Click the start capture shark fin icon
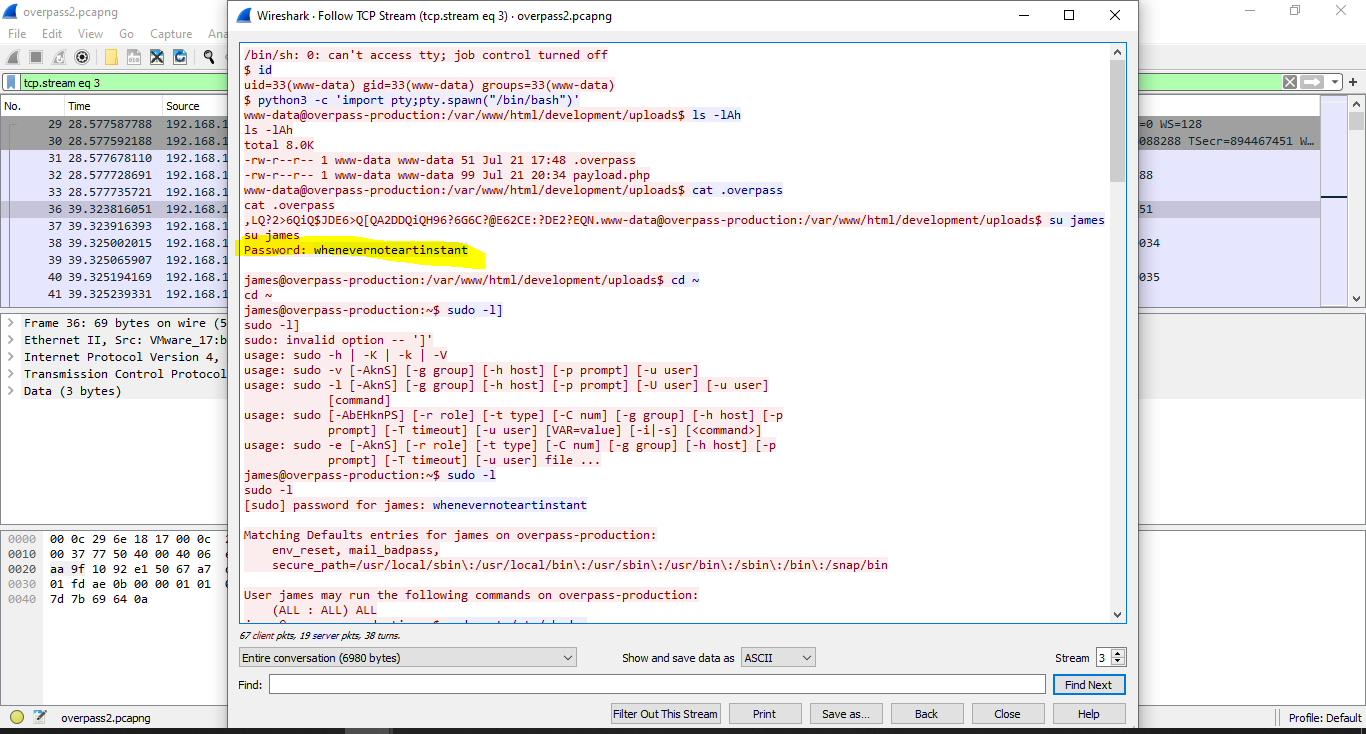This screenshot has height=734, width=1366. pyautogui.click(x=13, y=57)
